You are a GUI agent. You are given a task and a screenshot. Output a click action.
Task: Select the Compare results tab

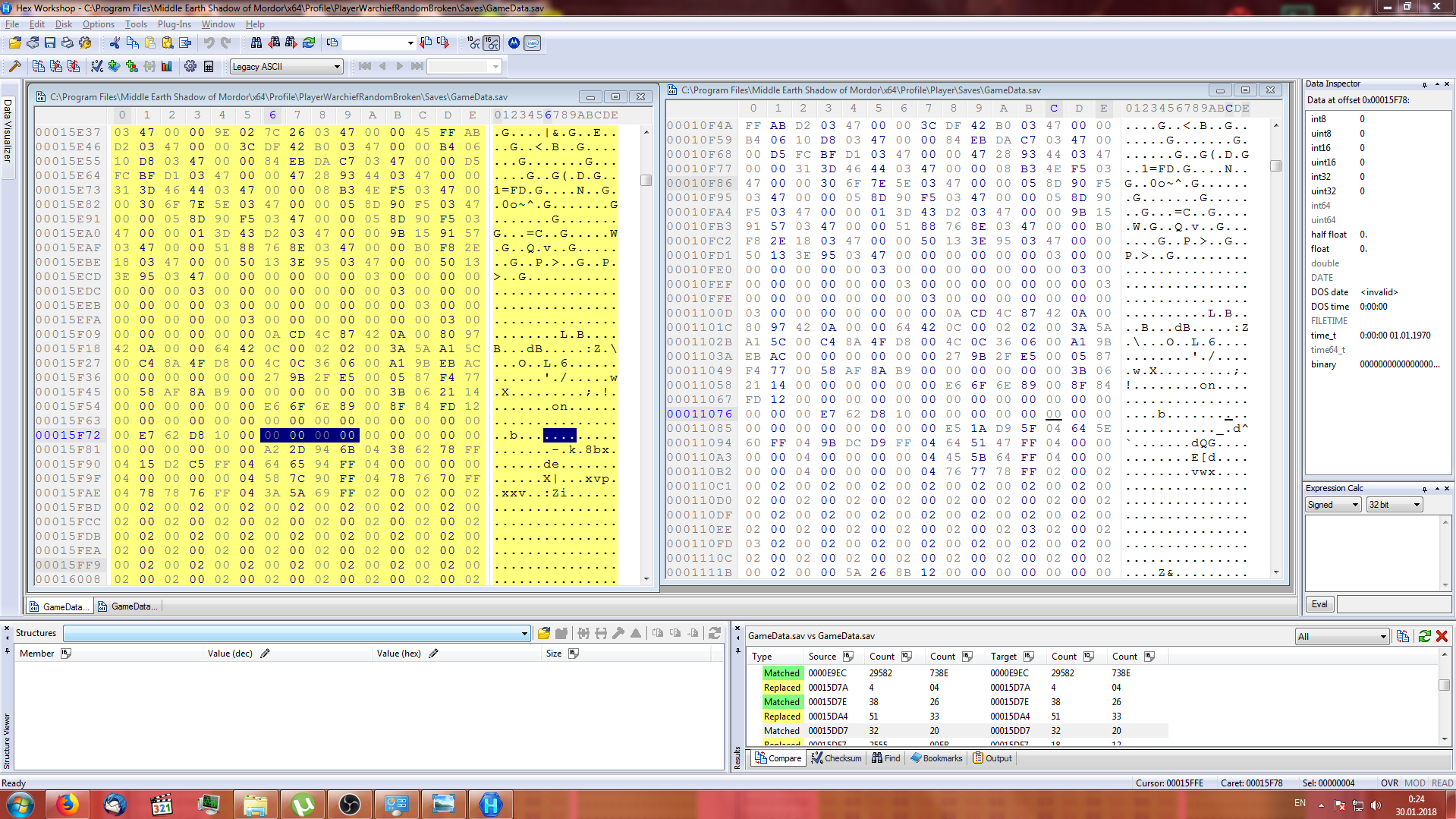coord(778,758)
